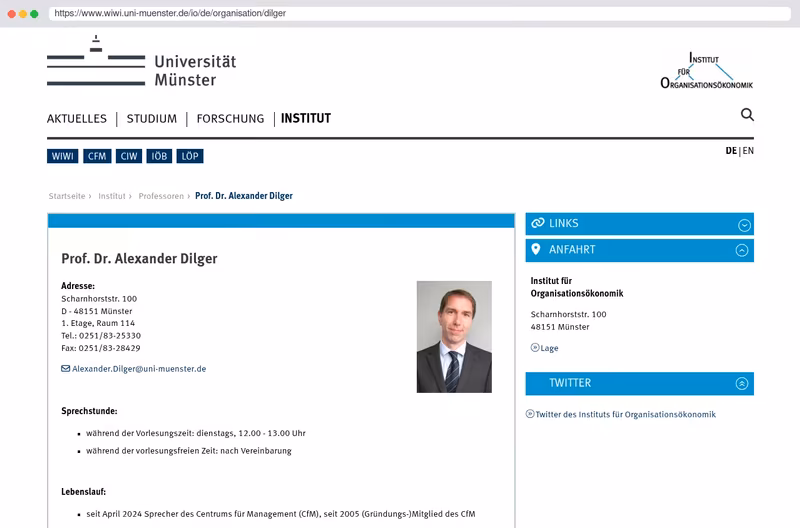
Task: Click the portrait photo of Prof. Dilger
Action: 454,337
